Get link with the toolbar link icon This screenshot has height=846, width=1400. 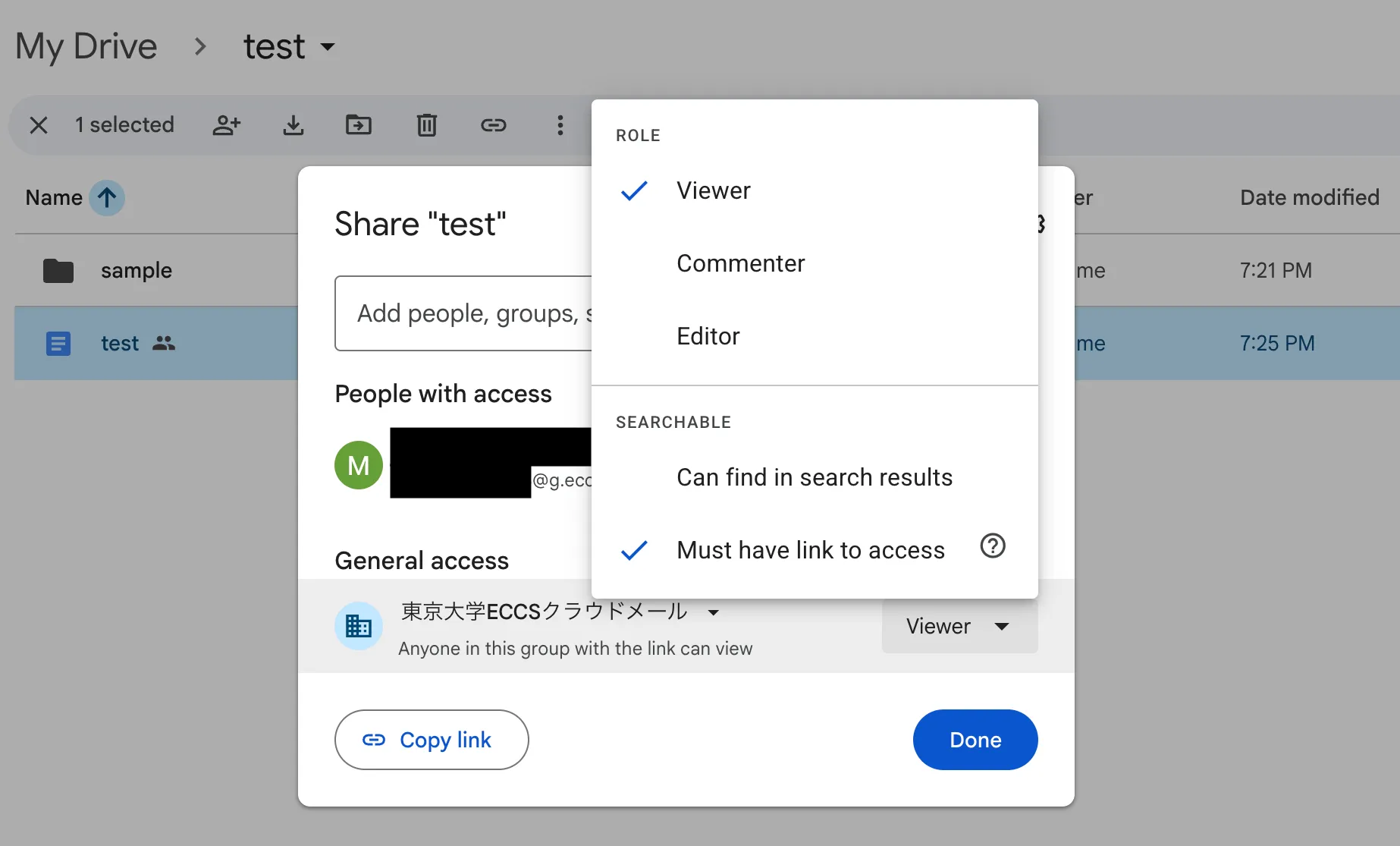[494, 125]
